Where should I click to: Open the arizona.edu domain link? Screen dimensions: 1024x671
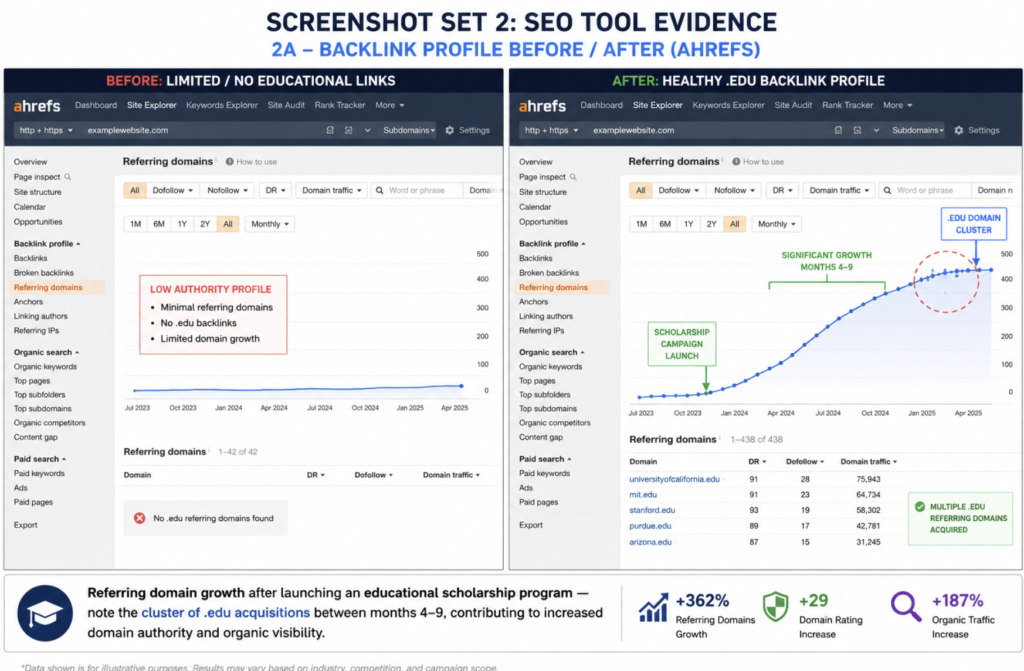650,542
